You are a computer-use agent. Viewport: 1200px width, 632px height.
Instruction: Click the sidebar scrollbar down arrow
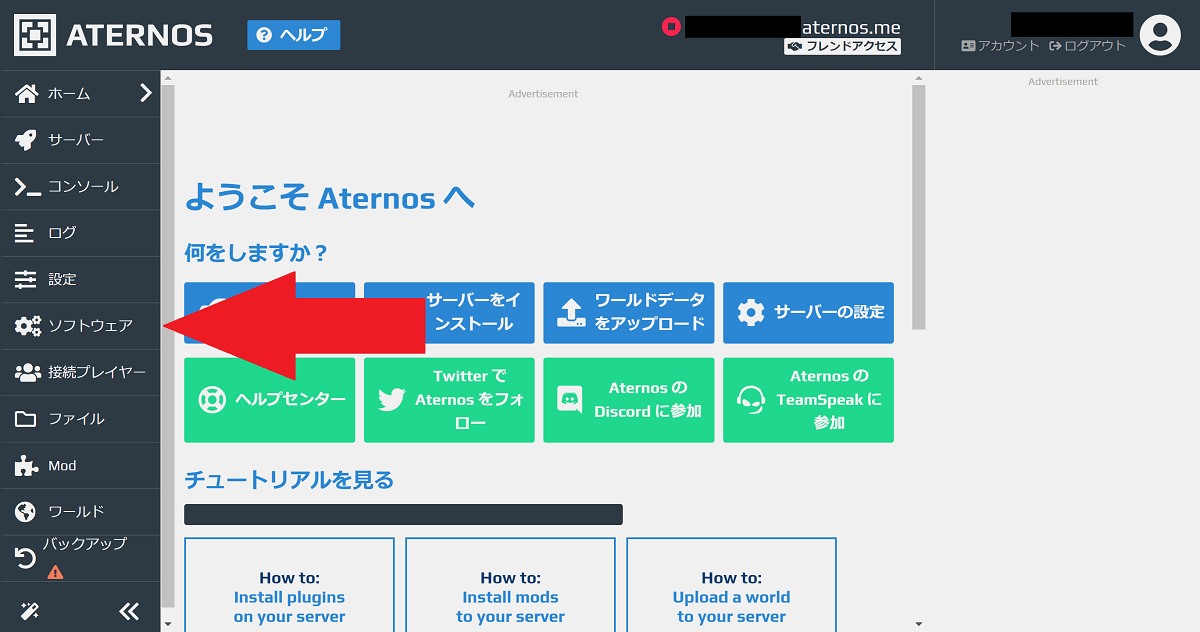coord(168,624)
